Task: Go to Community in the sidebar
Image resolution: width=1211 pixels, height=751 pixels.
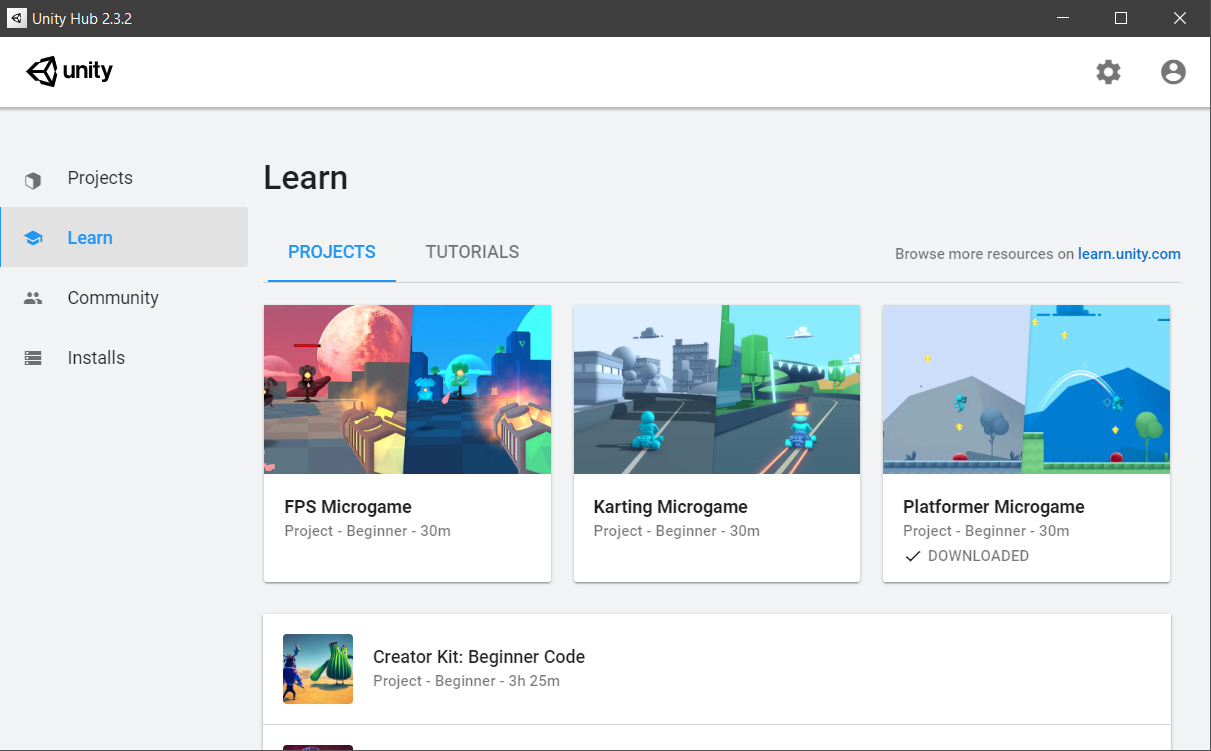Action: (x=113, y=298)
